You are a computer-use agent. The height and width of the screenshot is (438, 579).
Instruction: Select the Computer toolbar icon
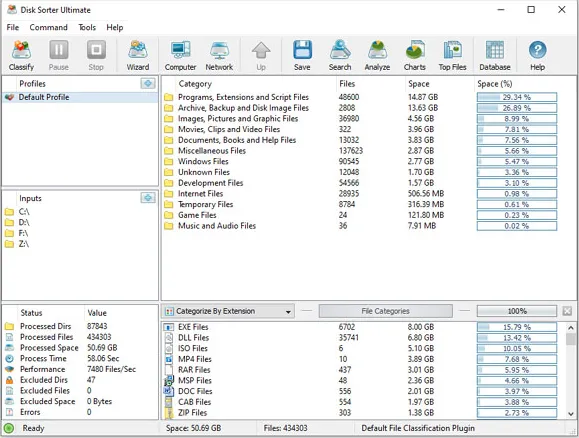point(180,56)
